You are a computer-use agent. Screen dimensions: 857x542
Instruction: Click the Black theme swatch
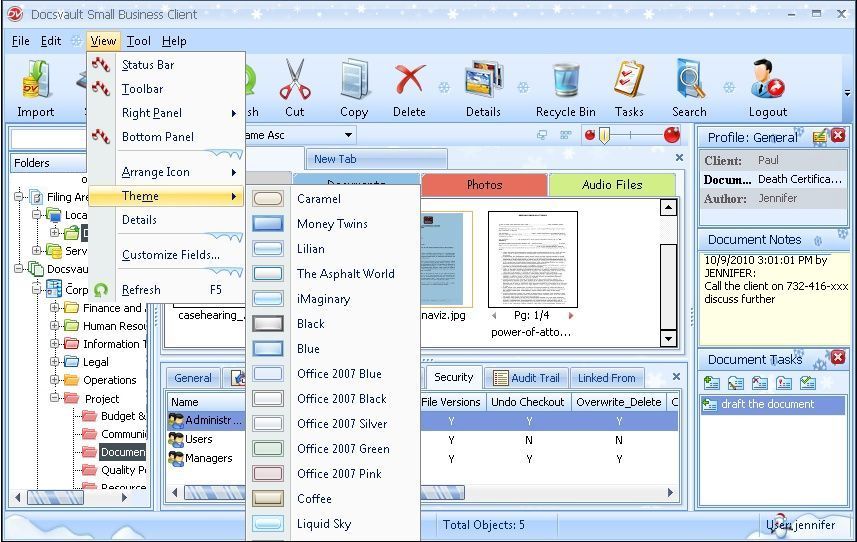coord(268,323)
